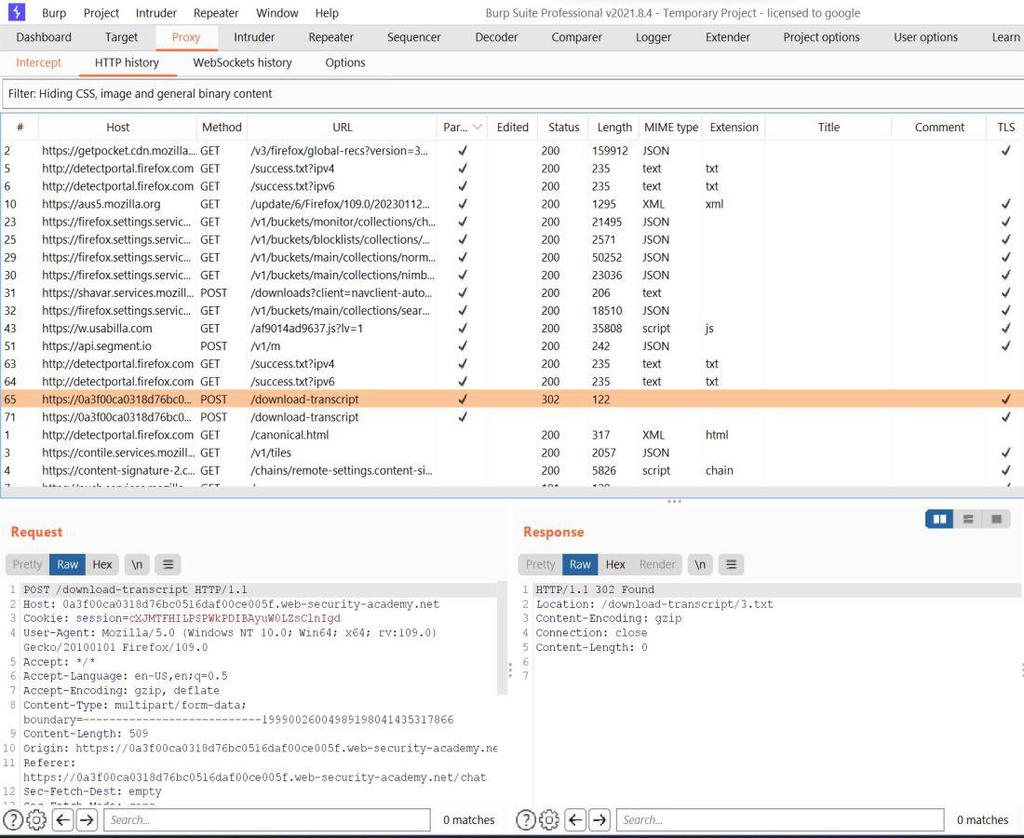
Task: Go to next match in Request search
Action: click(87, 819)
